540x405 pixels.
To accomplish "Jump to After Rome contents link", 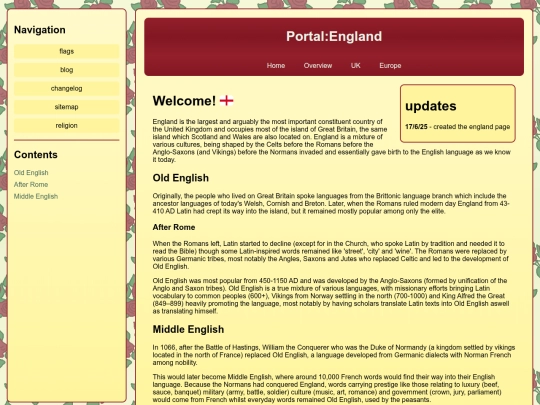I will 31,185.
